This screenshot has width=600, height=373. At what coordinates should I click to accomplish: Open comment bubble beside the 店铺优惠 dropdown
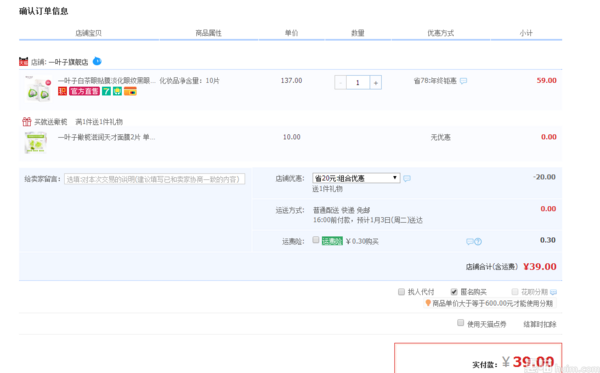coord(407,178)
